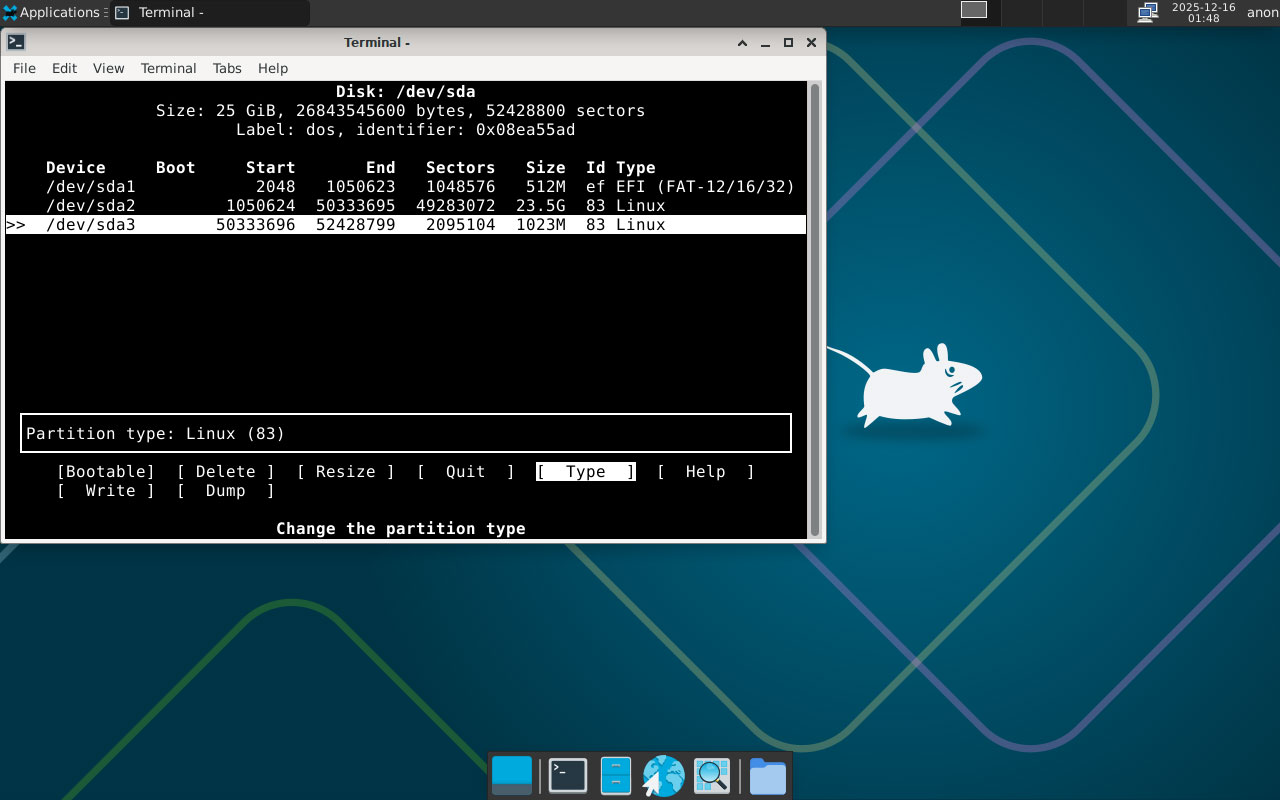The height and width of the screenshot is (800, 1280).
Task: Click the date and time clock in panel
Action: (x=1203, y=12)
